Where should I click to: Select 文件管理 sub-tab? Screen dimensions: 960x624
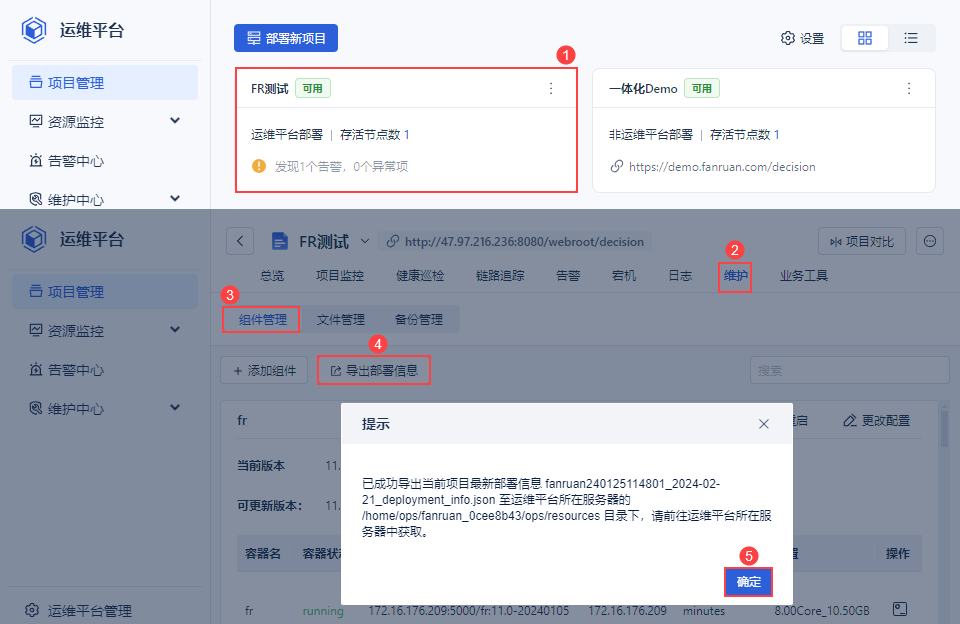[340, 320]
